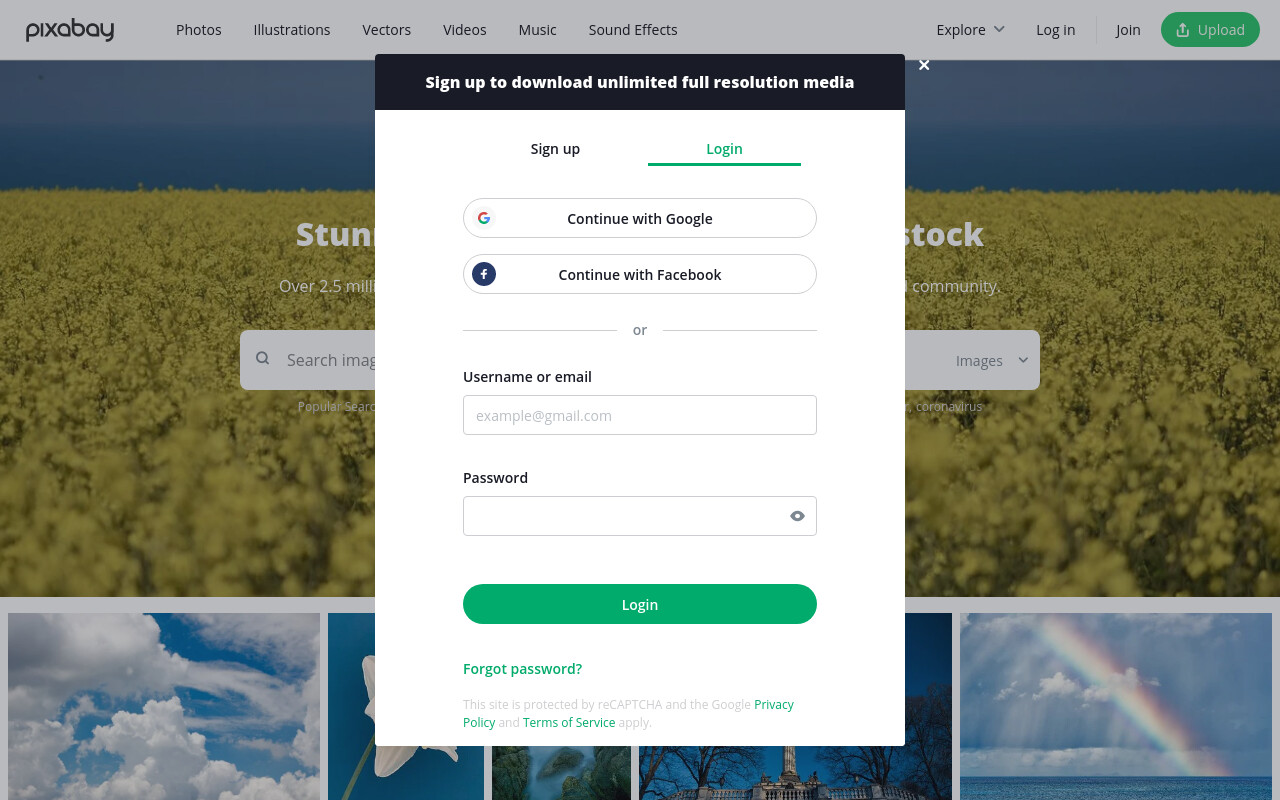The width and height of the screenshot is (1280, 800).
Task: Click the search magnifier icon
Action: coord(262,358)
